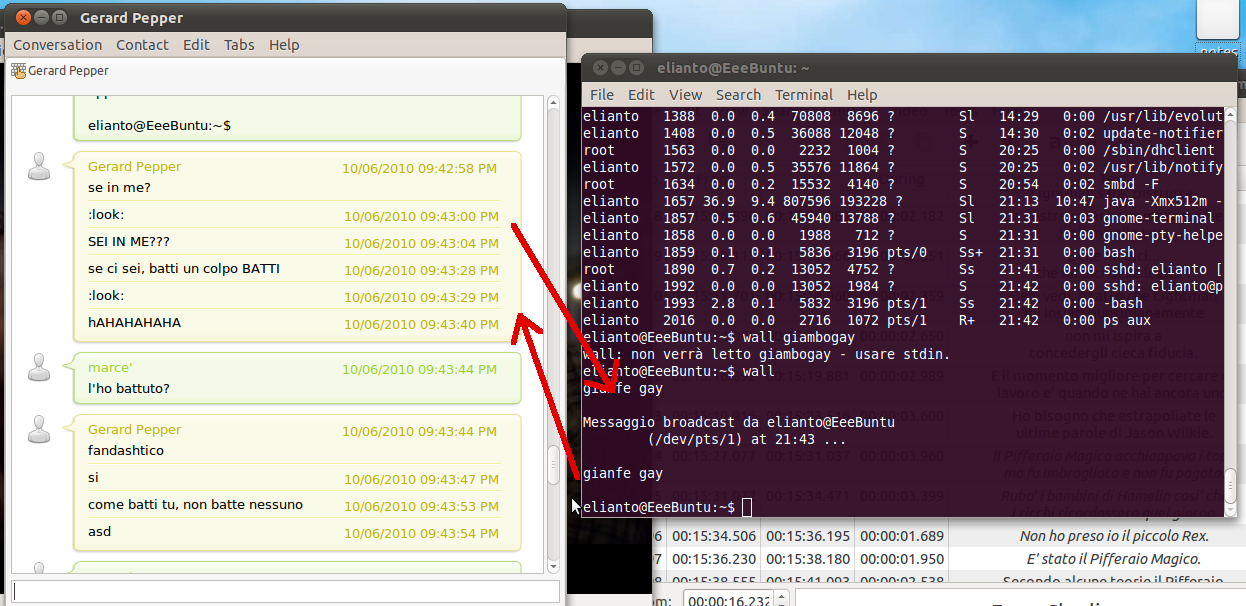Screen dimensions: 1246x606
Task: Open the terminal's File menu
Action: (601, 95)
